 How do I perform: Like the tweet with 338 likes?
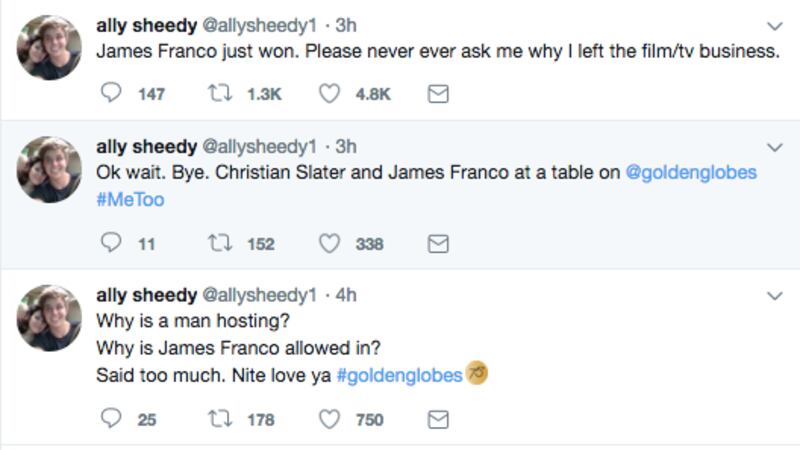(330, 243)
